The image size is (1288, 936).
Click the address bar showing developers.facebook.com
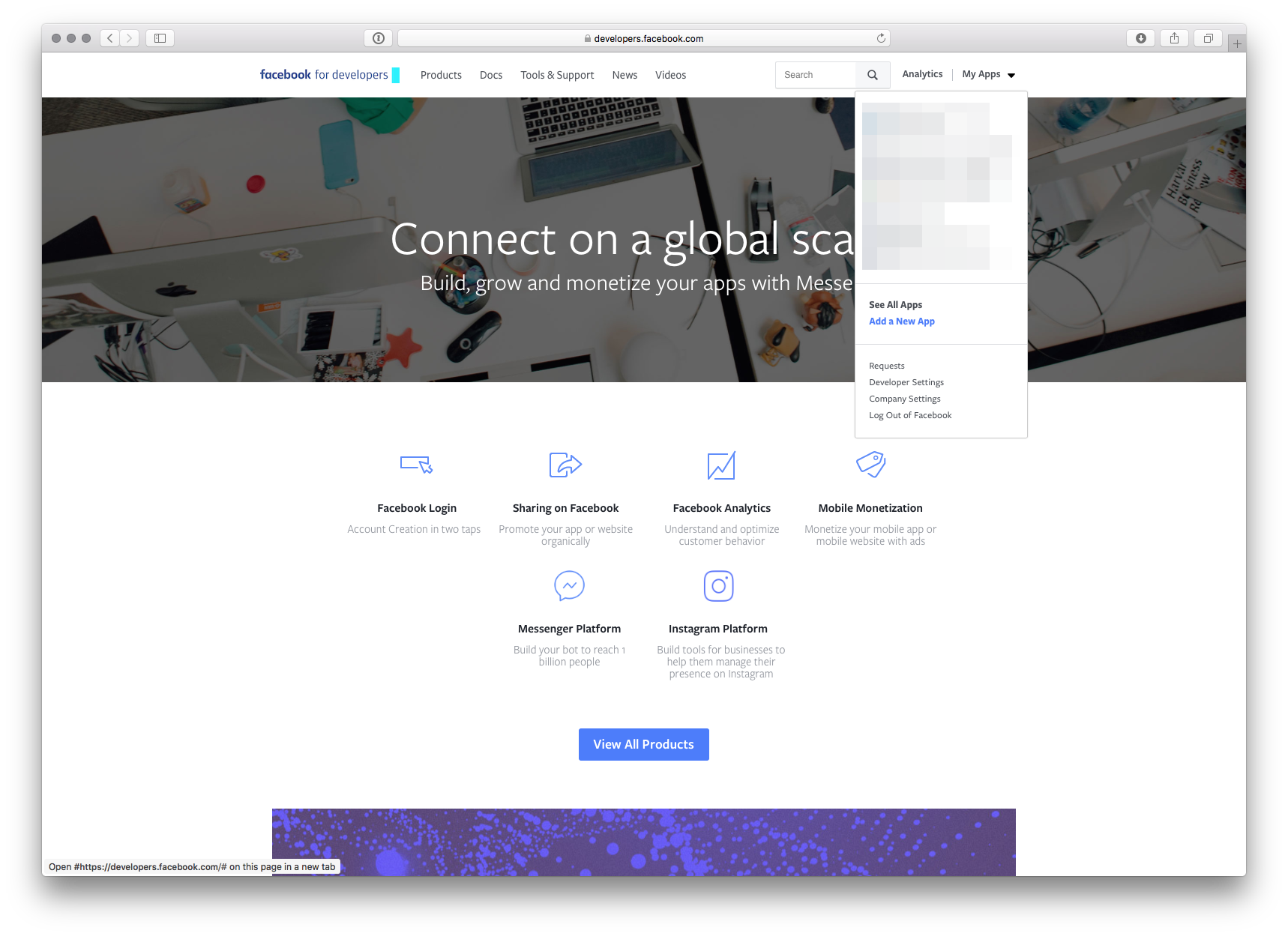(x=643, y=38)
